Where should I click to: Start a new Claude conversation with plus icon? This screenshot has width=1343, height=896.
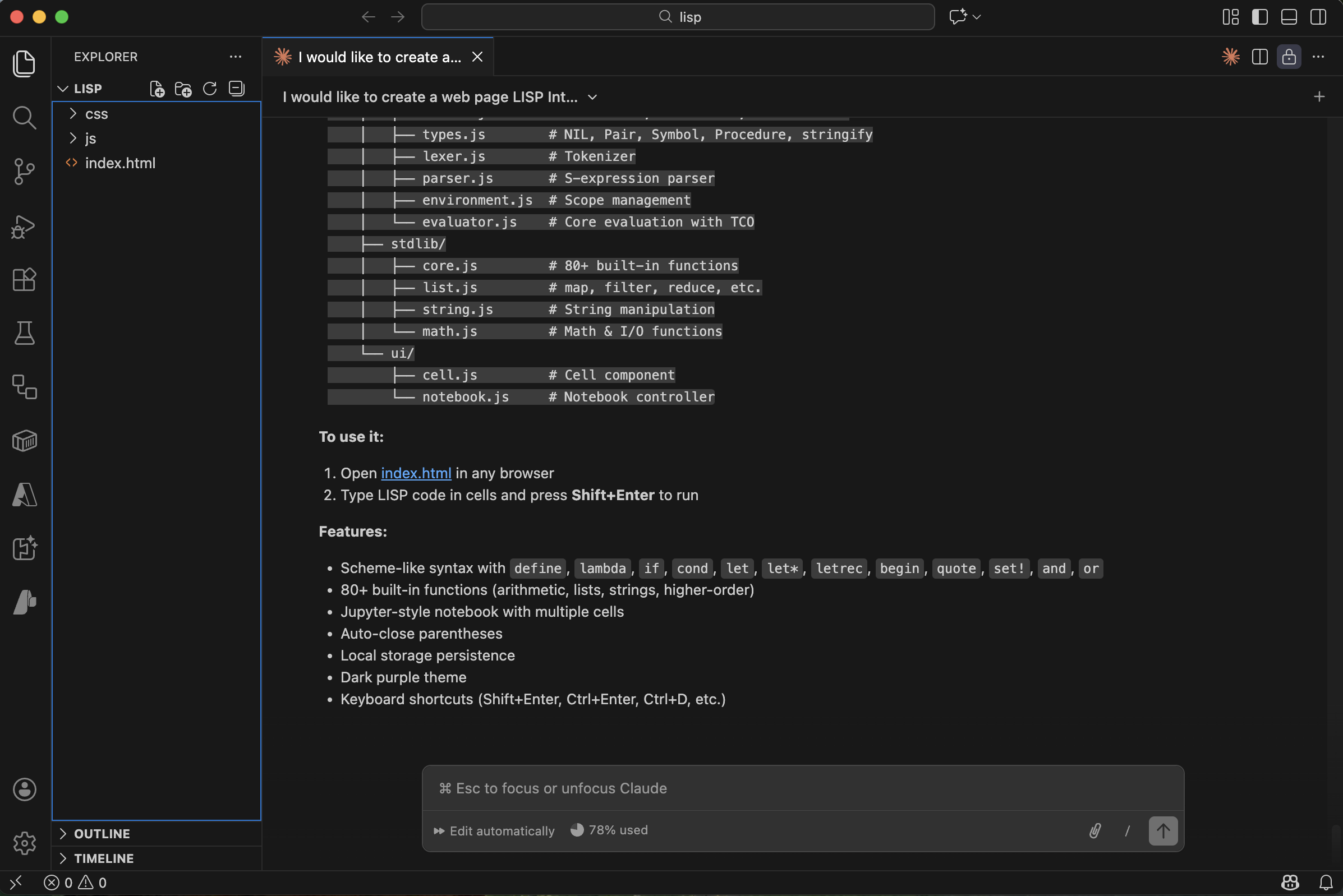tap(1319, 96)
